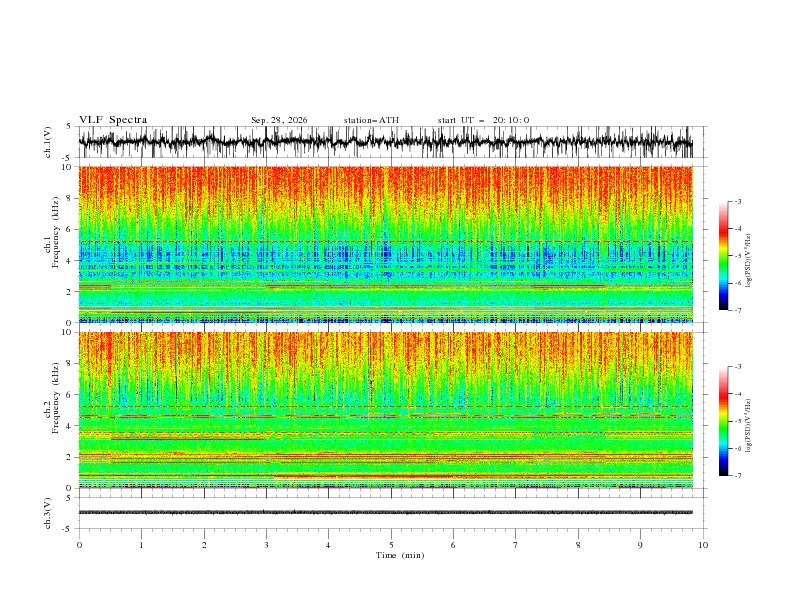Image resolution: width=792 pixels, height=612 pixels.
Task: Click the 9 tick on time axis
Action: coord(640,545)
